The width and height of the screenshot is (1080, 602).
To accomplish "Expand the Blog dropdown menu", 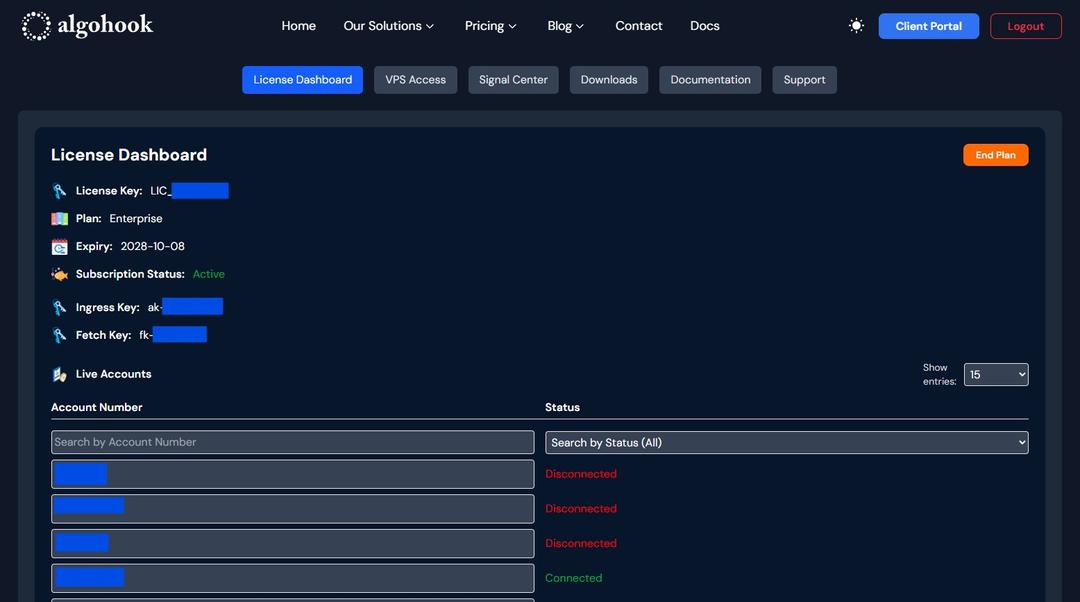I will click(565, 26).
